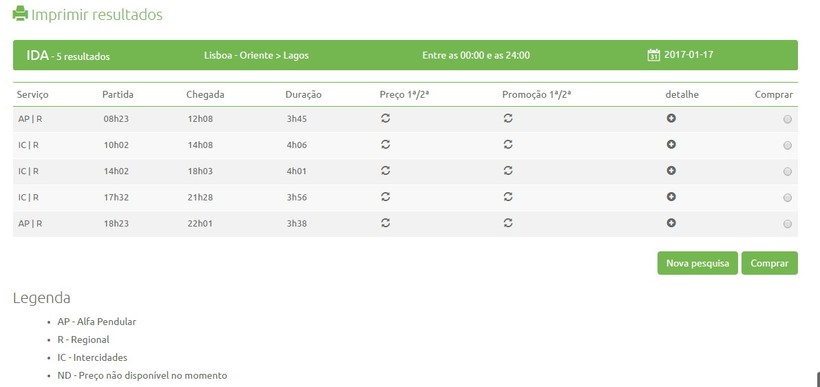Show details of the 17h32 train
Screen dimensions: 820x387
click(x=671, y=197)
